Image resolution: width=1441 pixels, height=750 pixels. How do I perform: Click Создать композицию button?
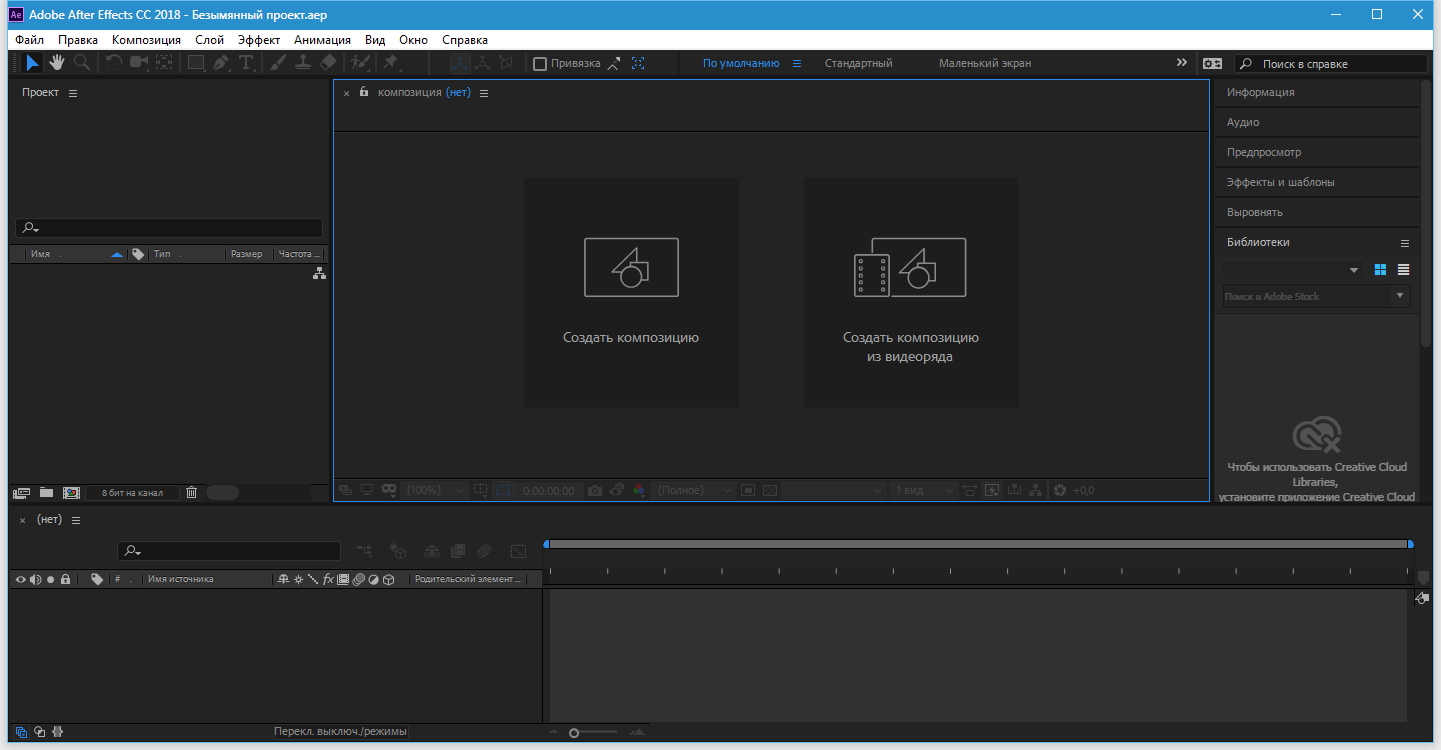[631, 292]
